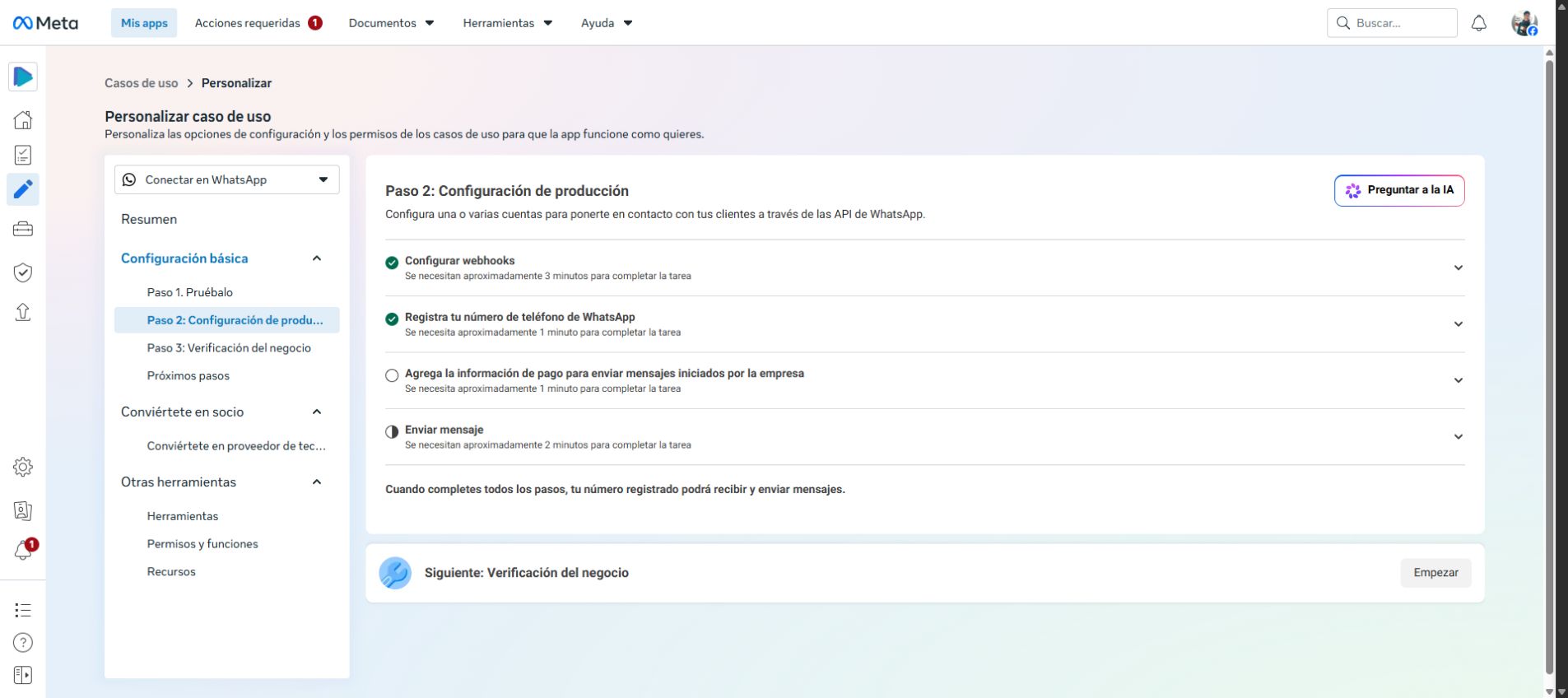Open the help question mark icon
This screenshot has width=1568, height=698.
(23, 643)
